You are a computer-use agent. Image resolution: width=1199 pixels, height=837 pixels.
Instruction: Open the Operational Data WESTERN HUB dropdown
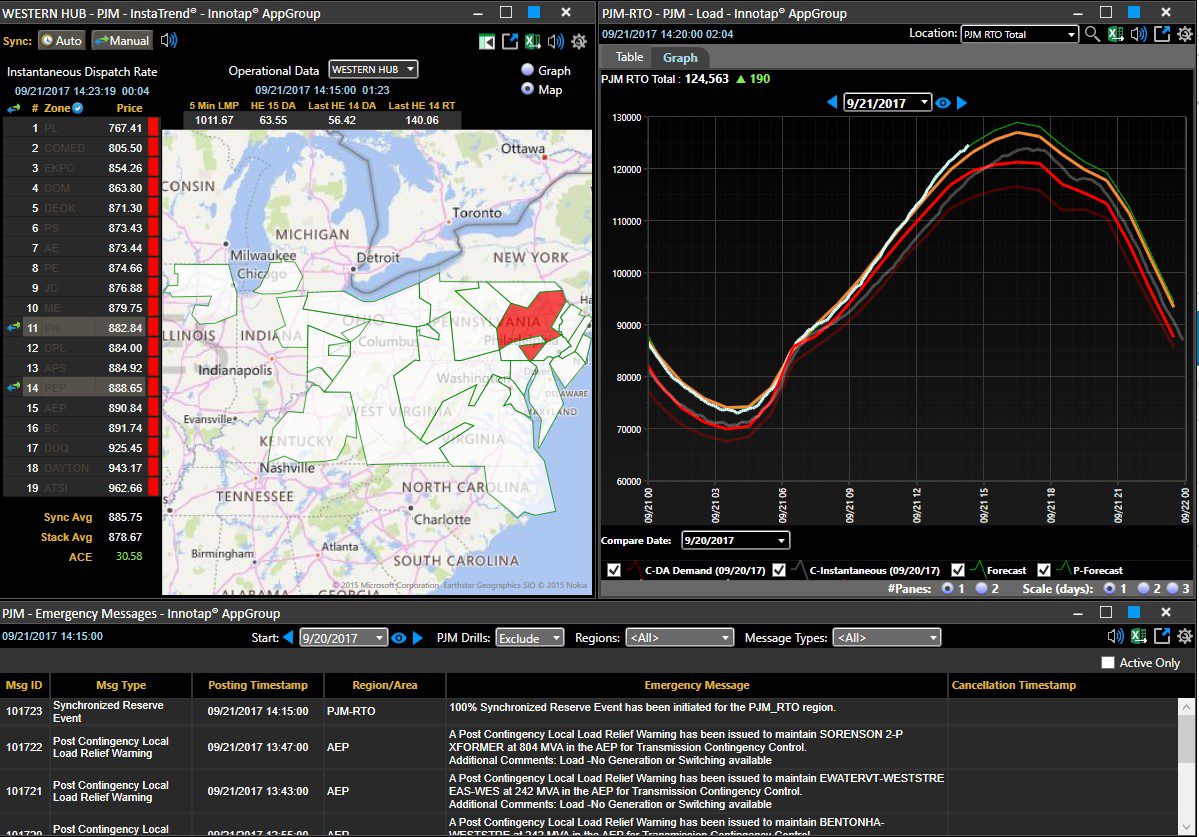pyautogui.click(x=373, y=70)
